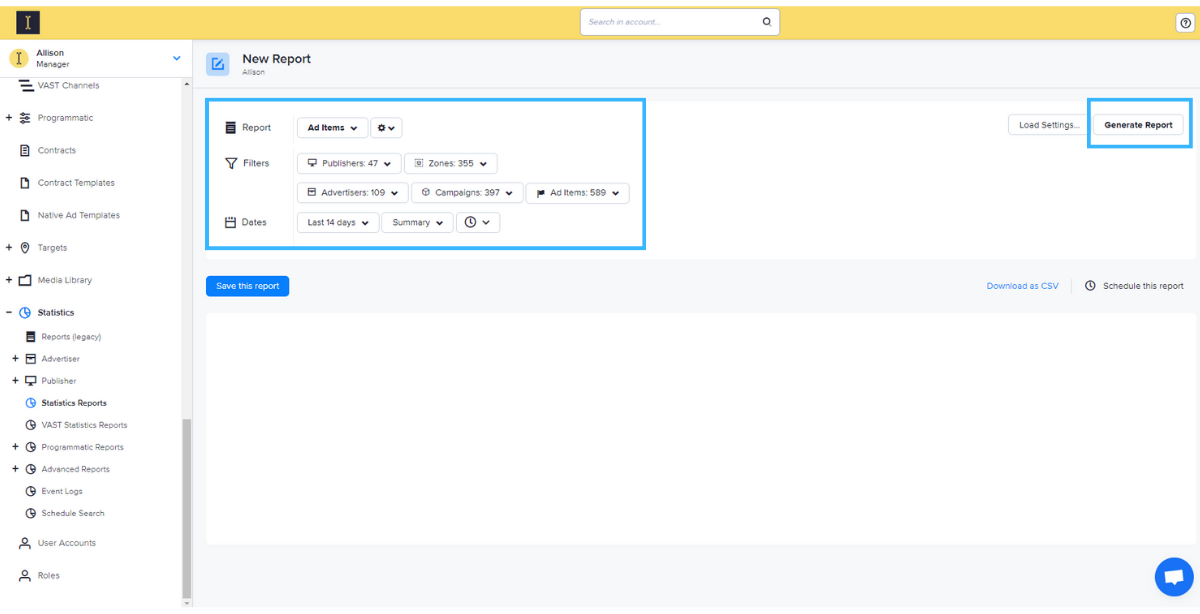Image resolution: width=1200 pixels, height=614 pixels.
Task: Collapse the Statistics sidebar section
Action: click(x=9, y=313)
